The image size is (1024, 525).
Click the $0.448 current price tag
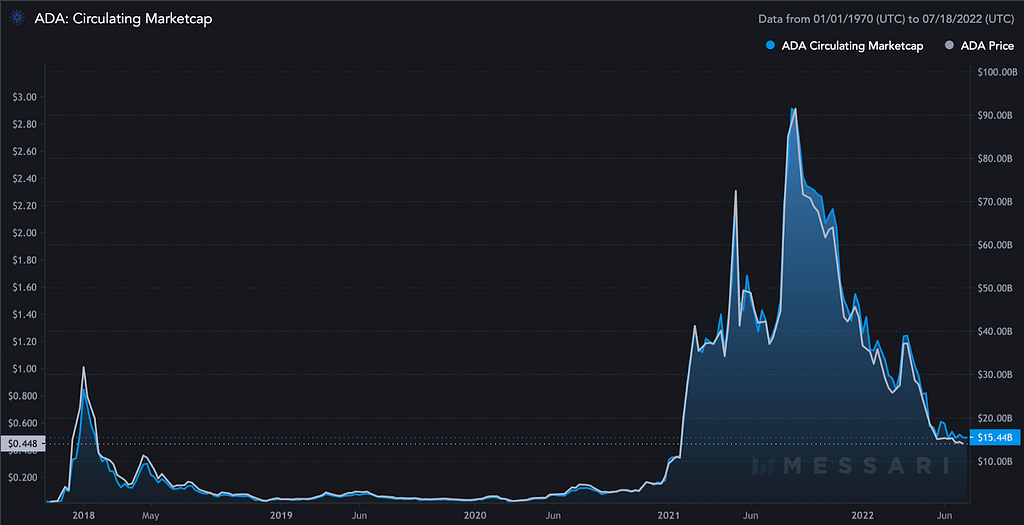pyautogui.click(x=22, y=444)
